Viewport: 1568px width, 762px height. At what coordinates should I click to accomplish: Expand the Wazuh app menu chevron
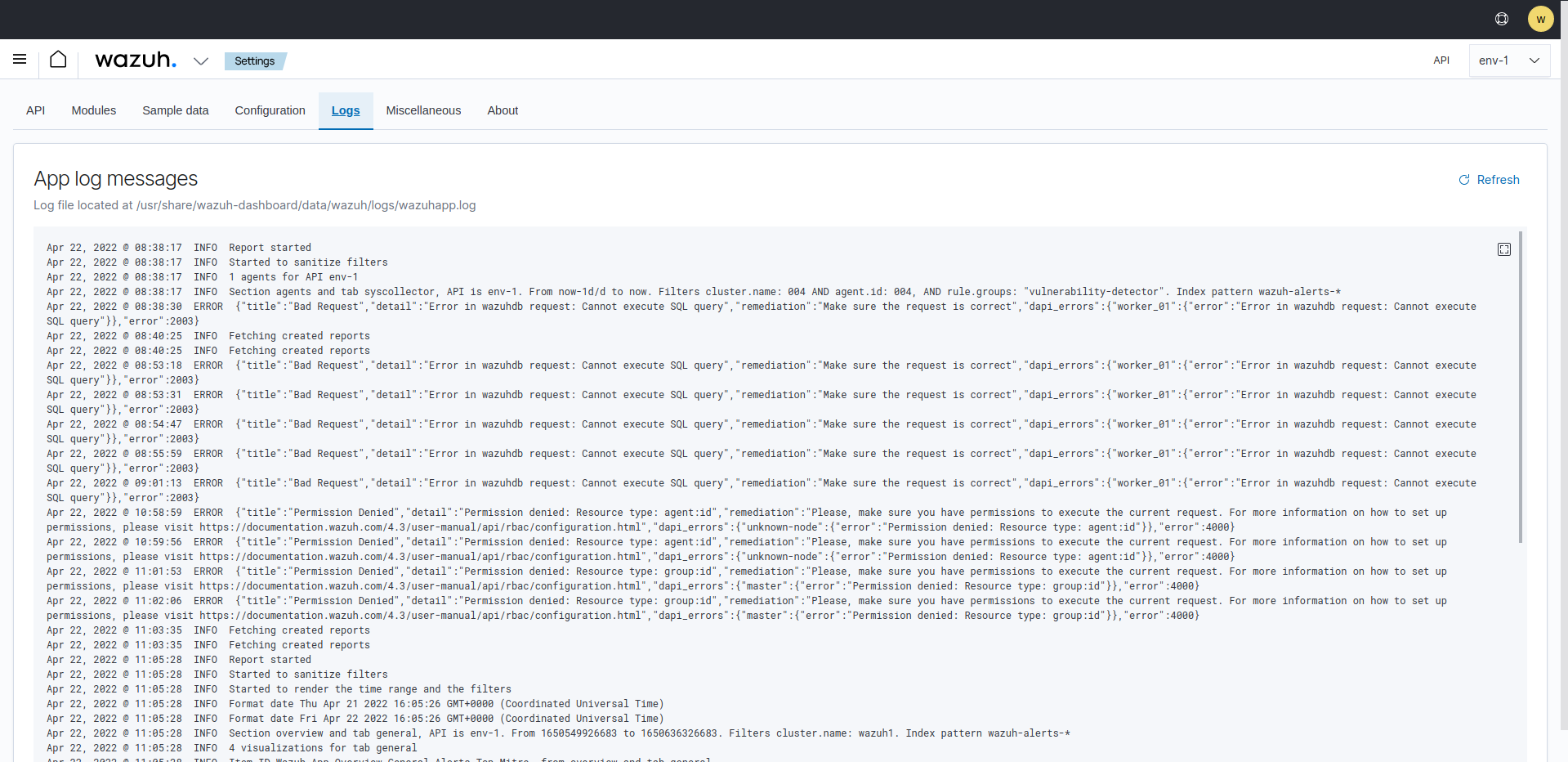(201, 61)
